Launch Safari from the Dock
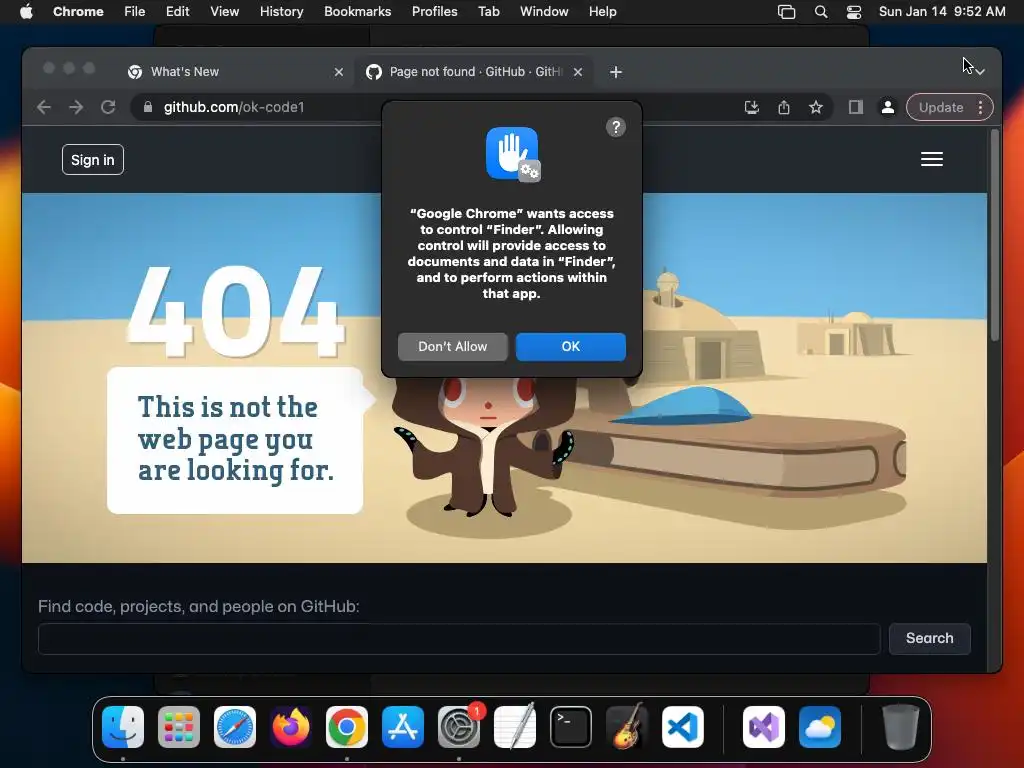1024x768 pixels. [x=234, y=727]
